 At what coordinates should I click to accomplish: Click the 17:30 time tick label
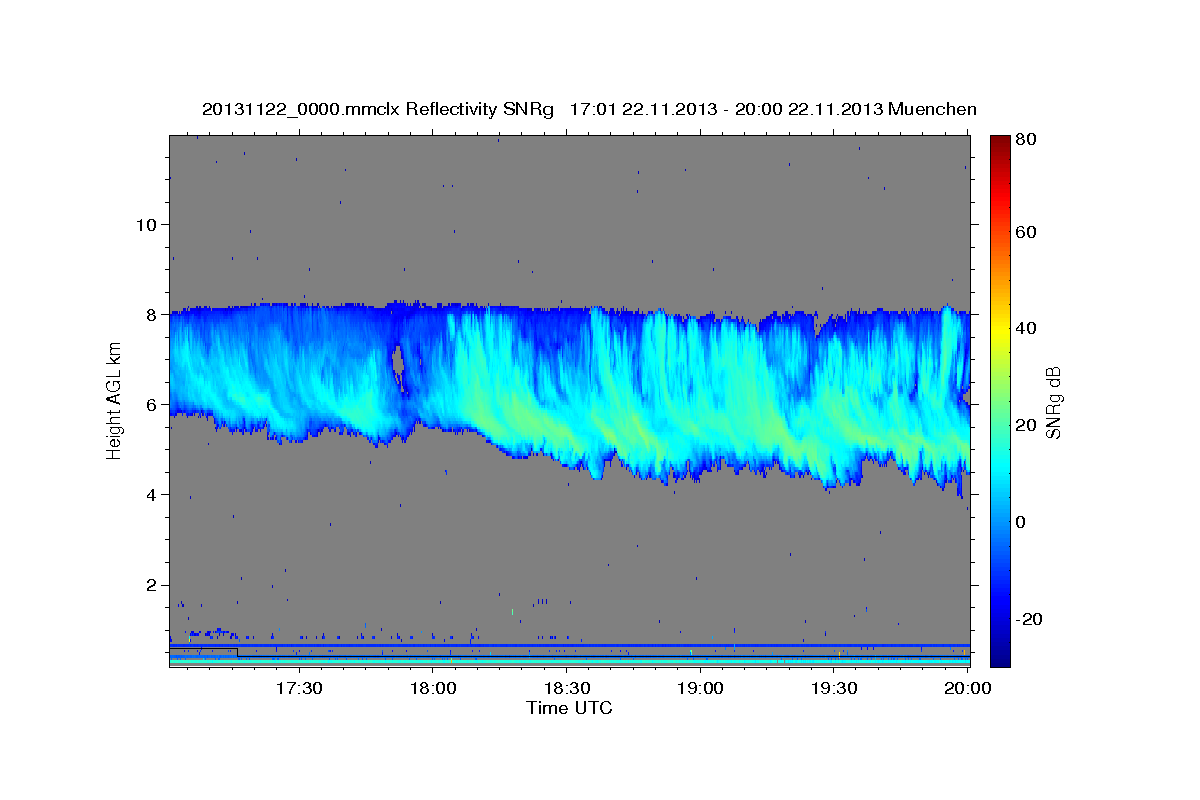[x=298, y=689]
